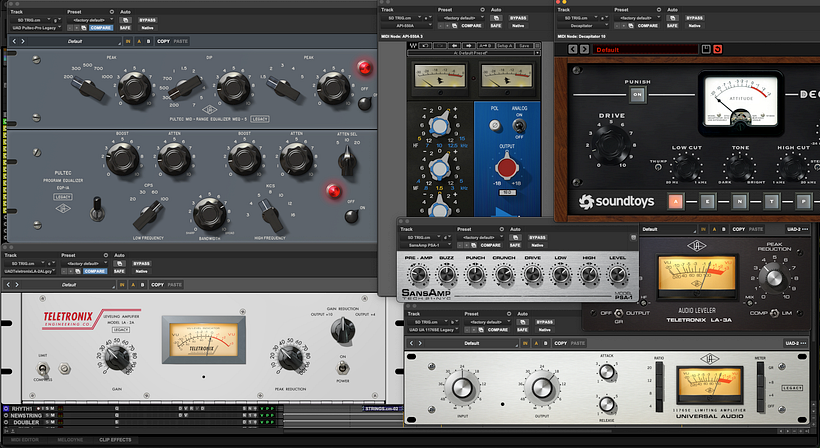Mute the DOUBLER track with M button
The image size is (820, 448).
pyautogui.click(x=53, y=422)
